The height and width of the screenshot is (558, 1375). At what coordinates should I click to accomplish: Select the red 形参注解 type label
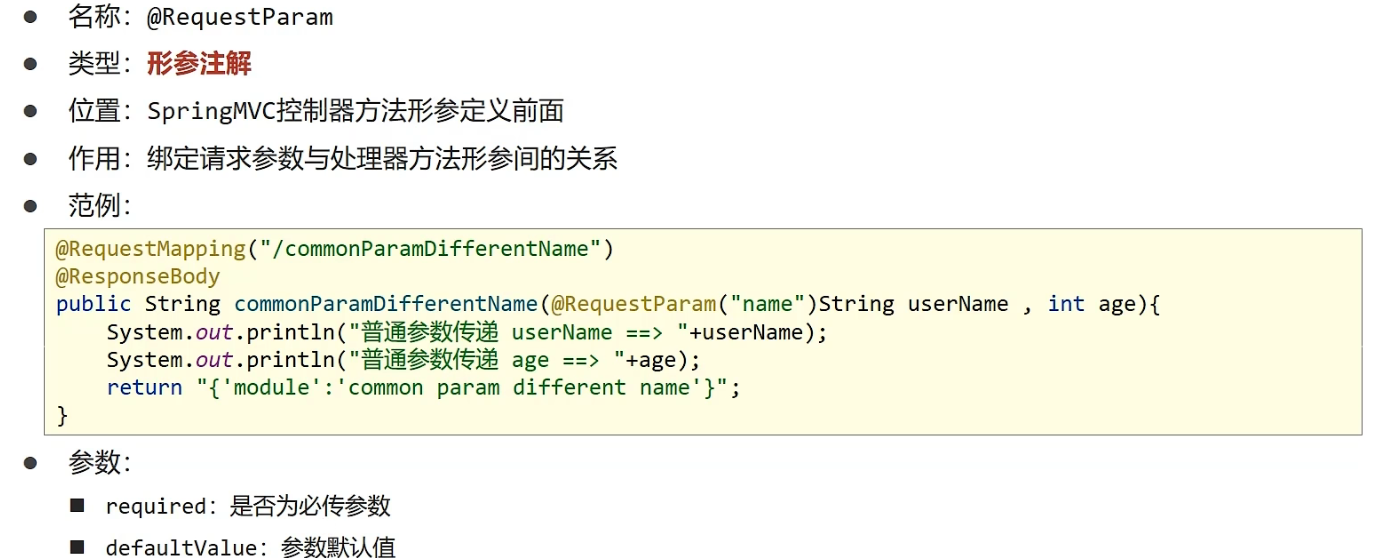(x=199, y=64)
